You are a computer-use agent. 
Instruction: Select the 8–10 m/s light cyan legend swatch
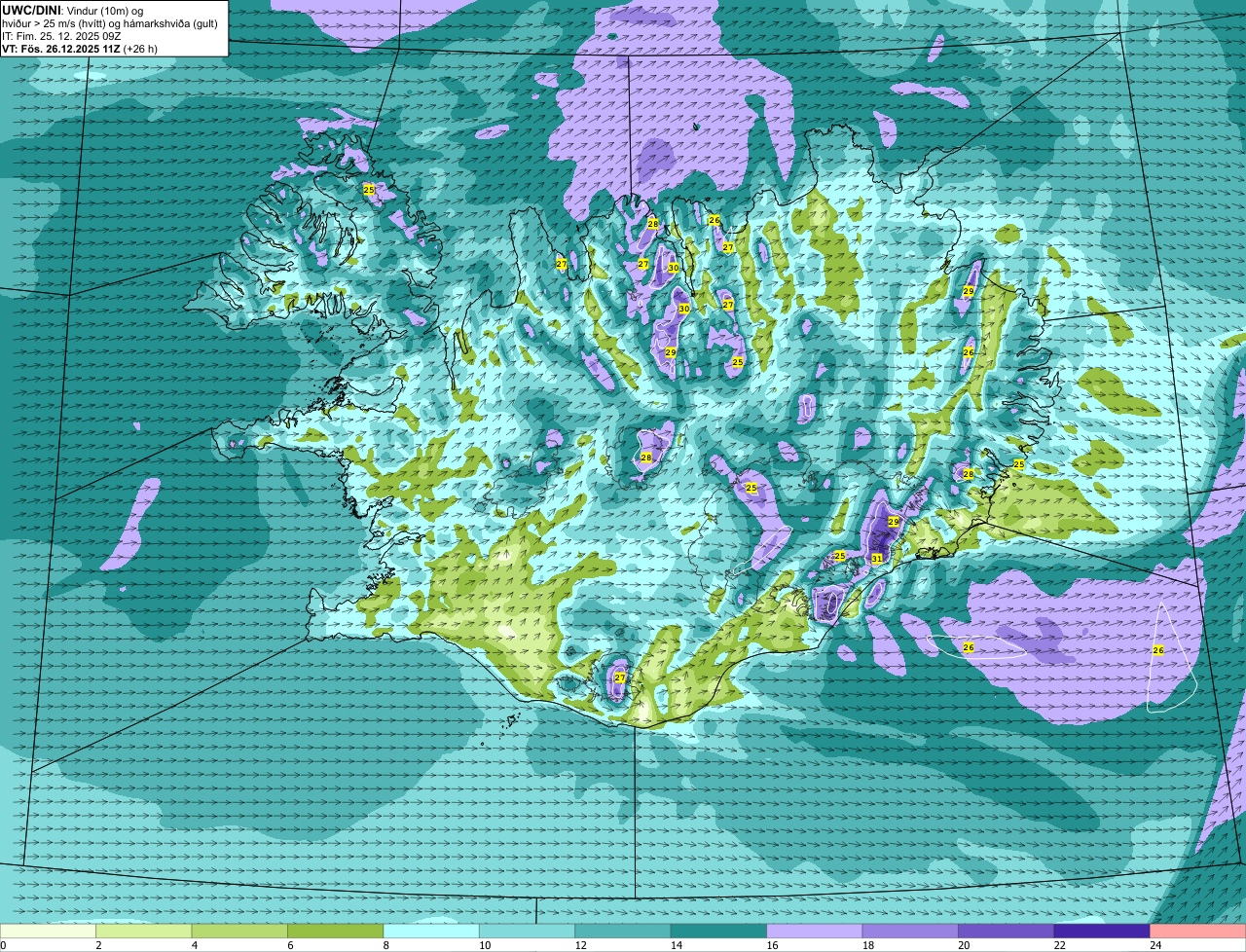431,932
